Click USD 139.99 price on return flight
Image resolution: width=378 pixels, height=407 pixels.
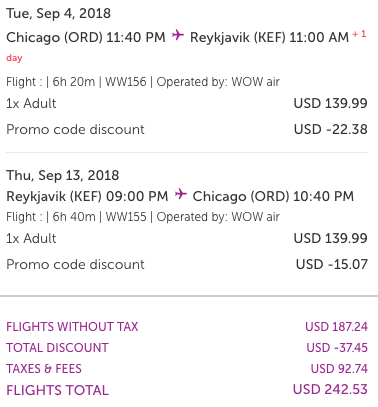(330, 238)
